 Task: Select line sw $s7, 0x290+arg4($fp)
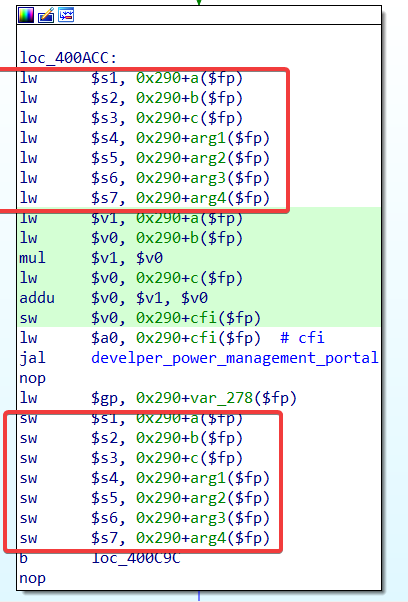coord(145,538)
